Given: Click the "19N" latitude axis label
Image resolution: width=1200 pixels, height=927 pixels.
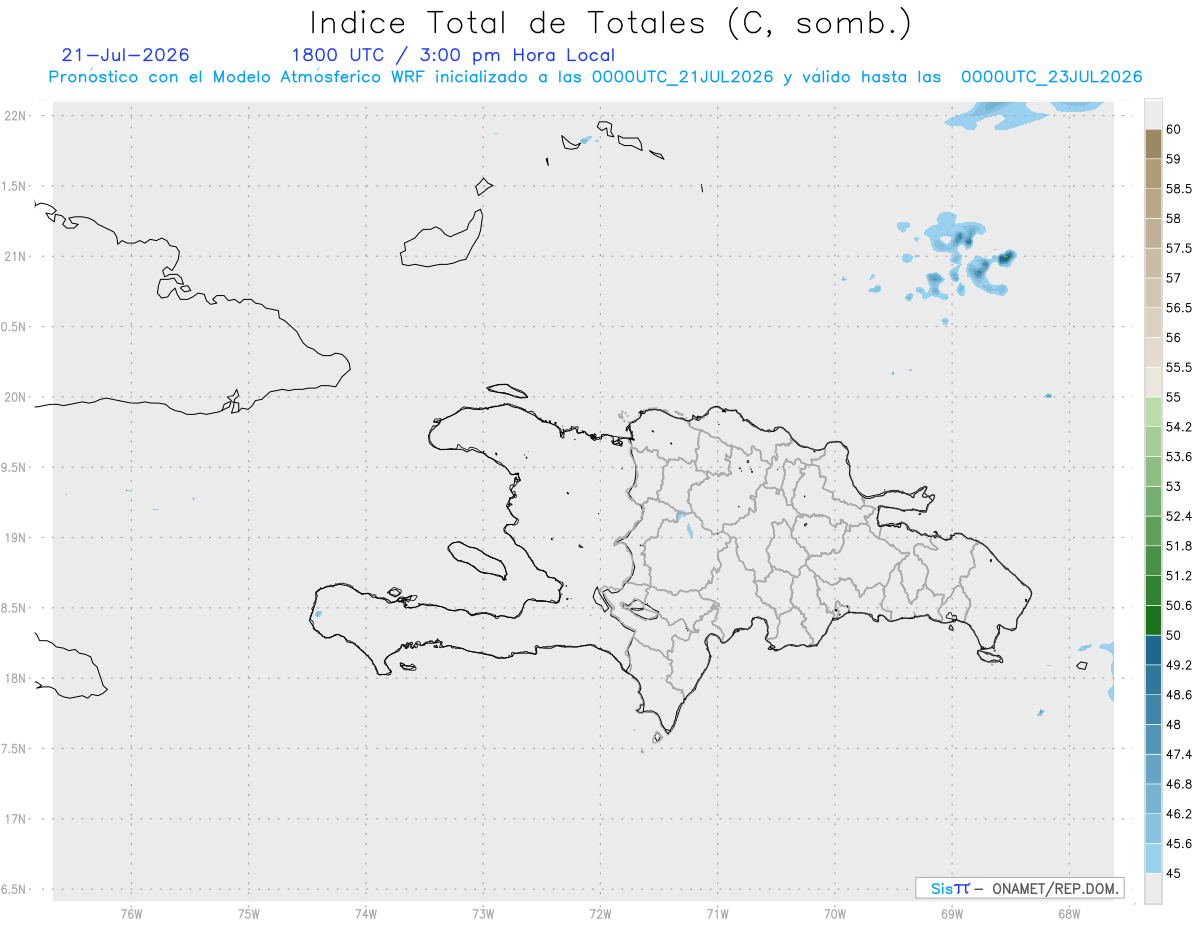Looking at the screenshot, I should pyautogui.click(x=15, y=538).
